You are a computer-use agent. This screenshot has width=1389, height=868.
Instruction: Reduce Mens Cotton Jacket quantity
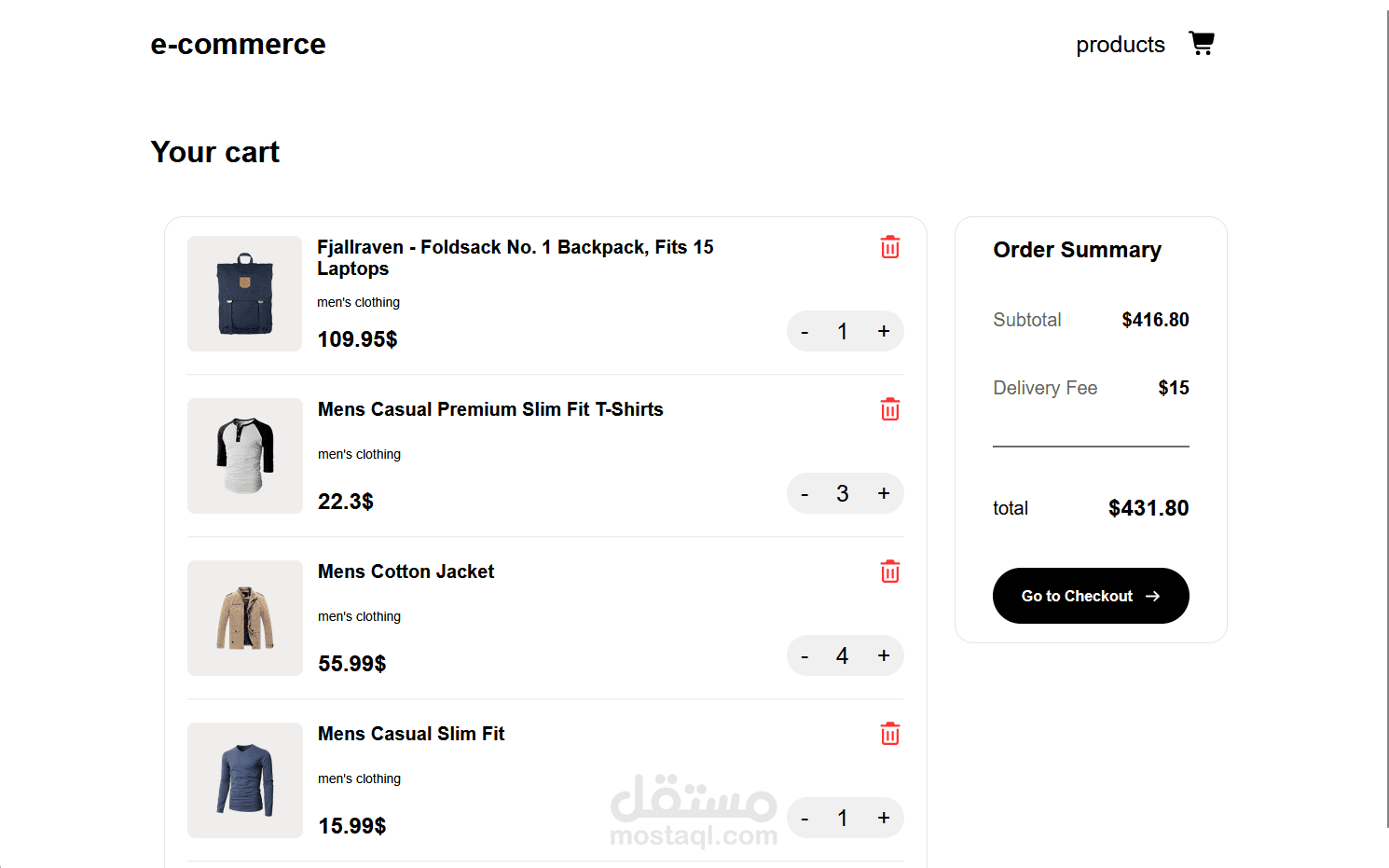click(805, 656)
